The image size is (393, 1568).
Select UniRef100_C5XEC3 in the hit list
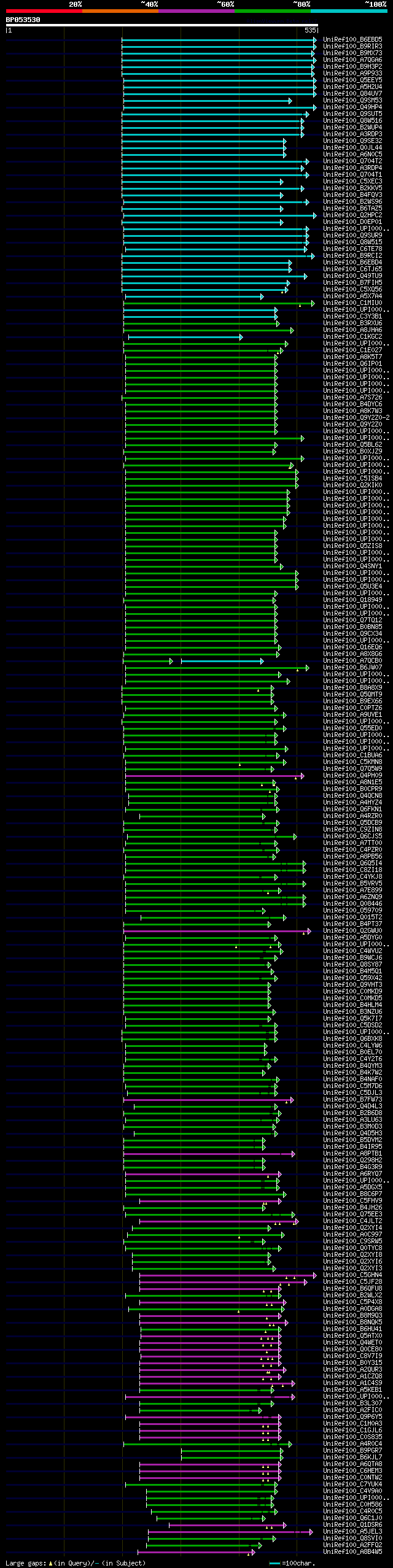352,182
